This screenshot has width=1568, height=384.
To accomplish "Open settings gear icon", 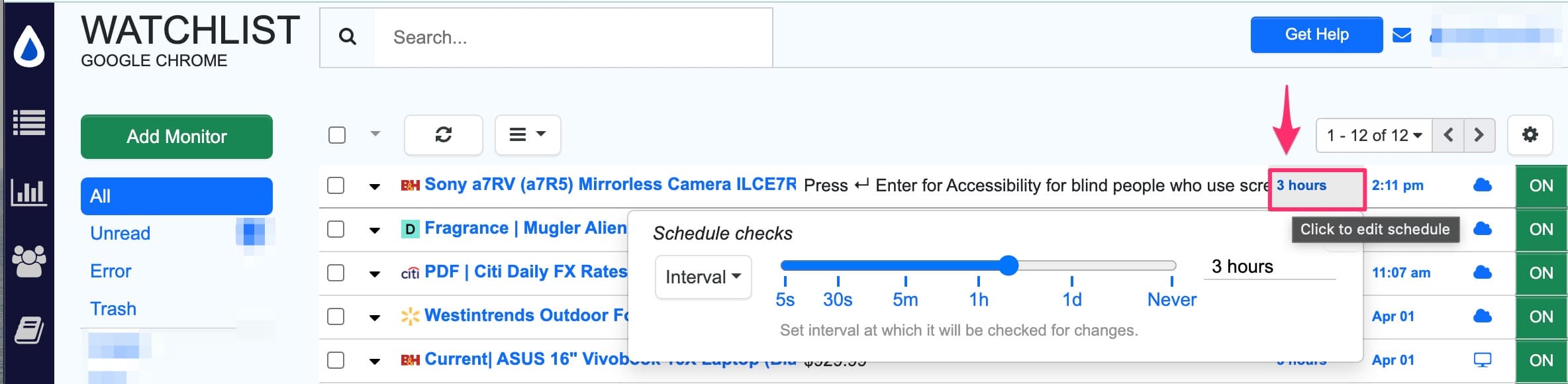I will tap(1530, 135).
